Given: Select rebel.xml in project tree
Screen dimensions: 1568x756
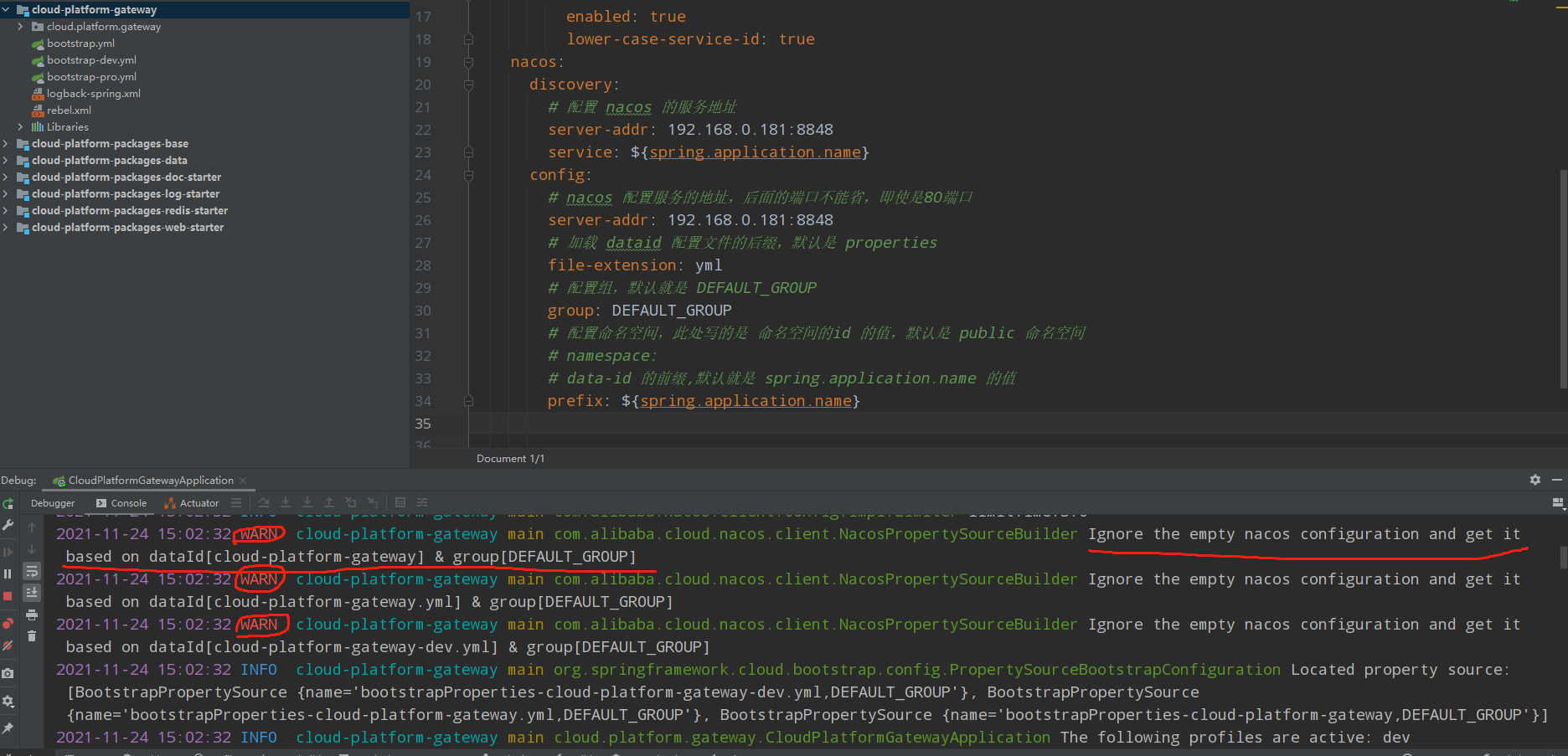Looking at the screenshot, I should coord(69,111).
